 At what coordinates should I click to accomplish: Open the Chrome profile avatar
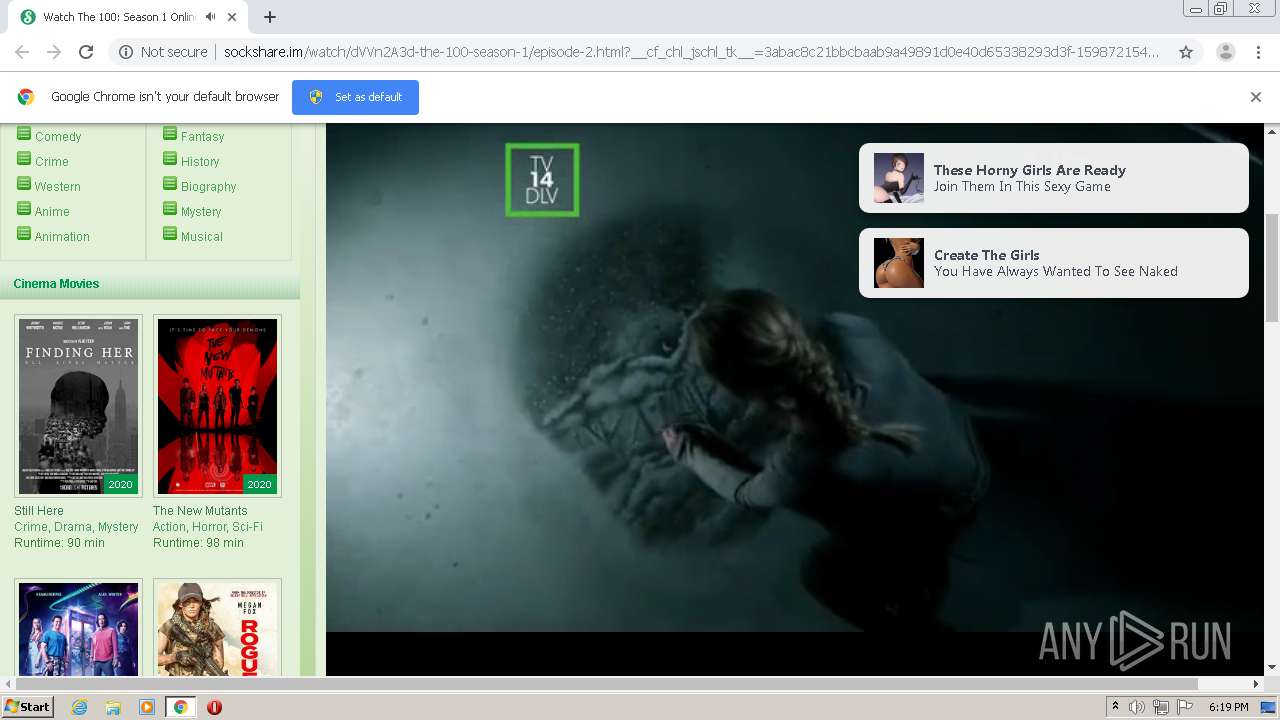pos(1225,52)
